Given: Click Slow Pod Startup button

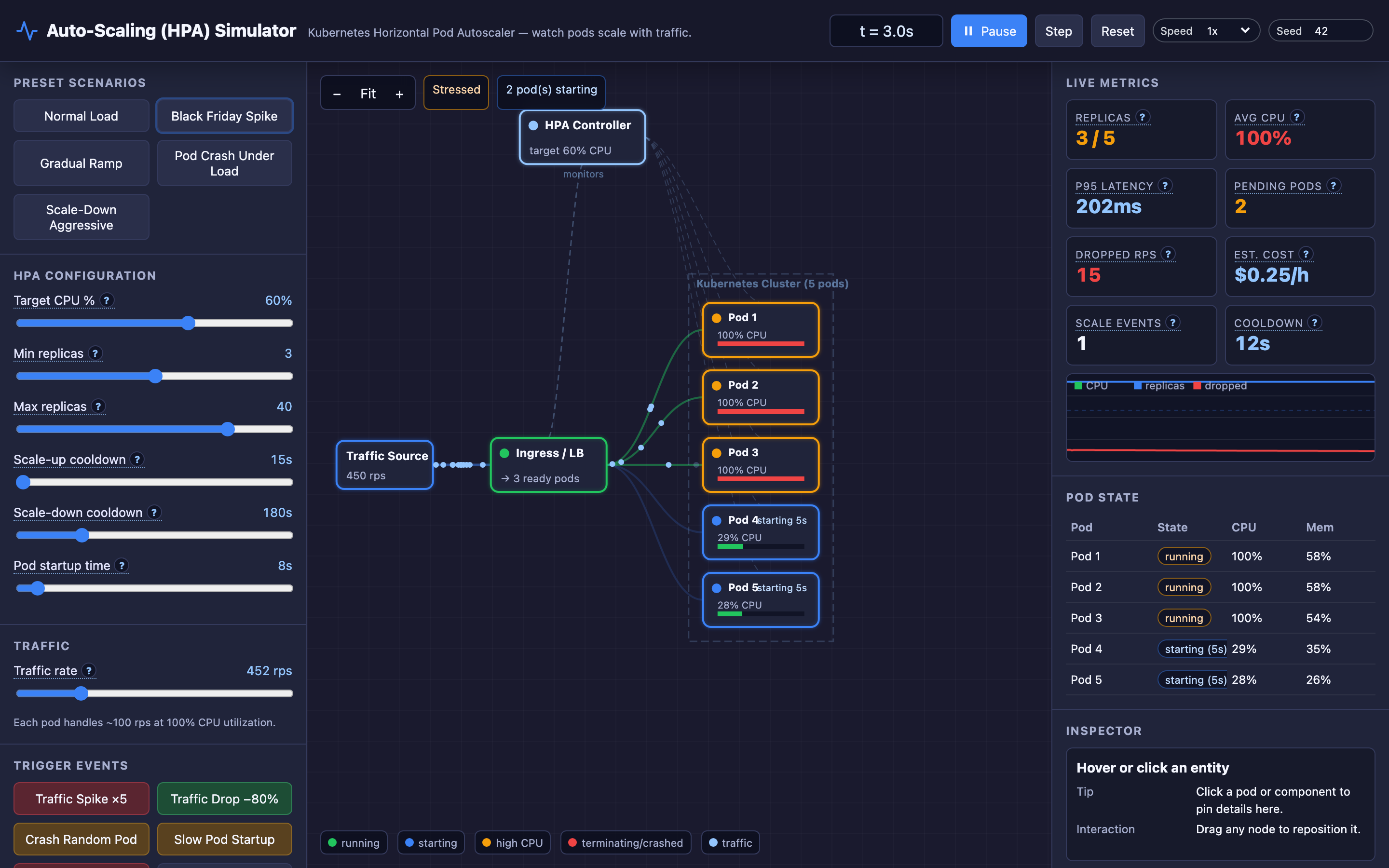Looking at the screenshot, I should [x=224, y=839].
